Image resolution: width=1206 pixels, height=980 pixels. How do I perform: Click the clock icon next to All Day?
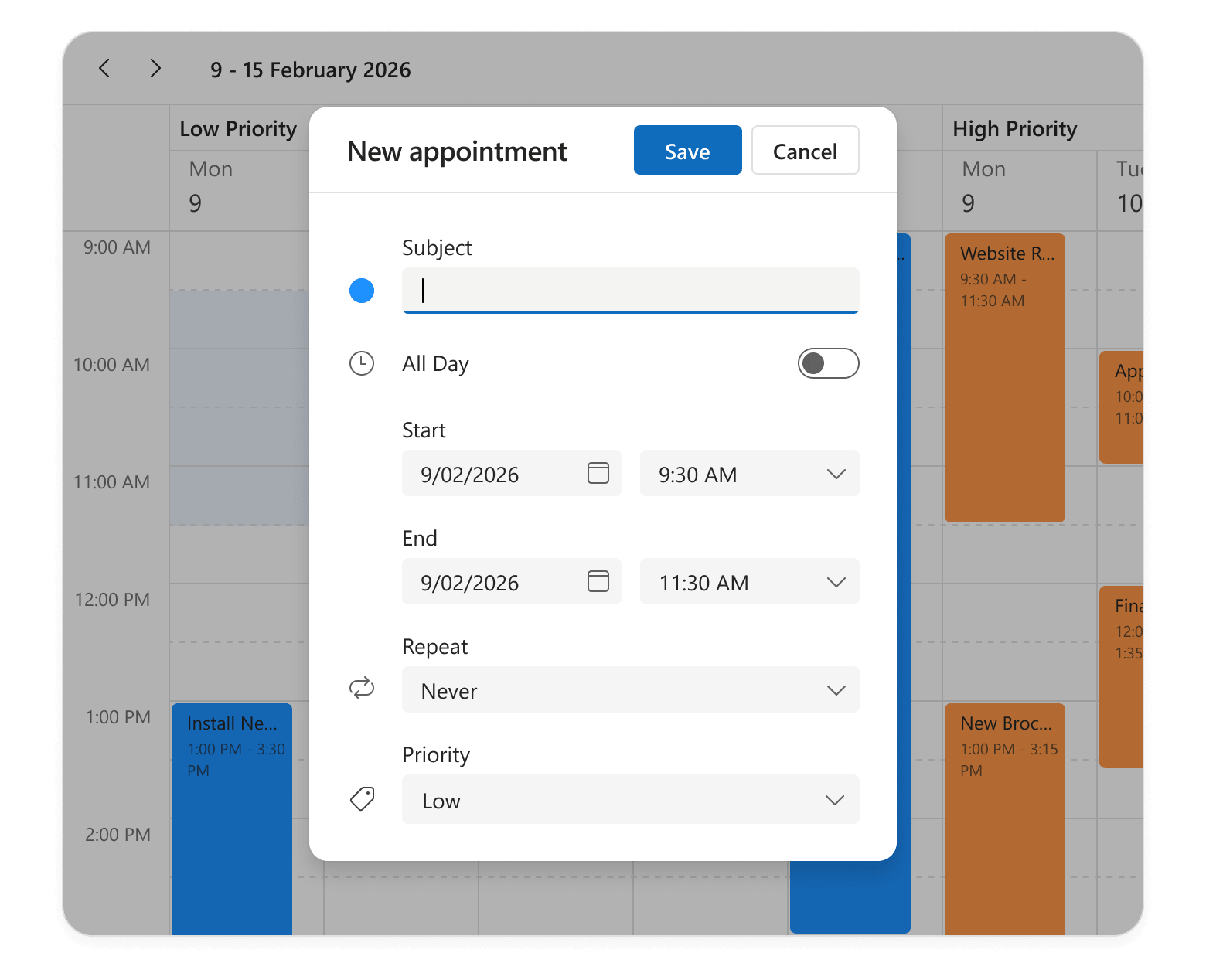tap(362, 363)
